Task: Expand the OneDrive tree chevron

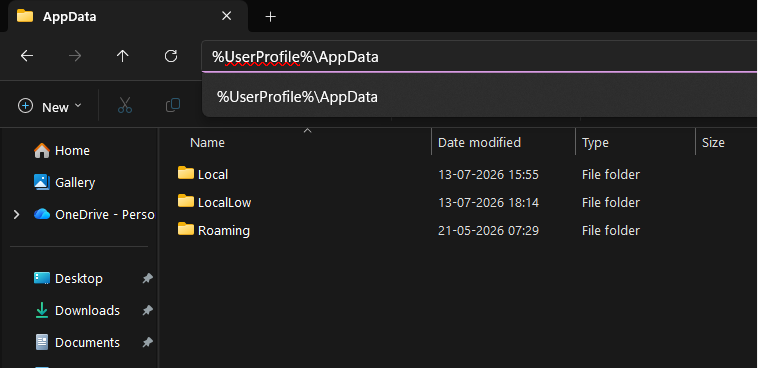Action: click(16, 214)
